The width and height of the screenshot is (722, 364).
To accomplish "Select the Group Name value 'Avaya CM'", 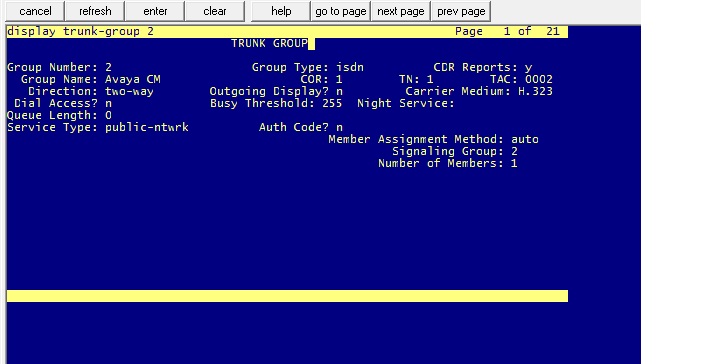I will [x=133, y=79].
